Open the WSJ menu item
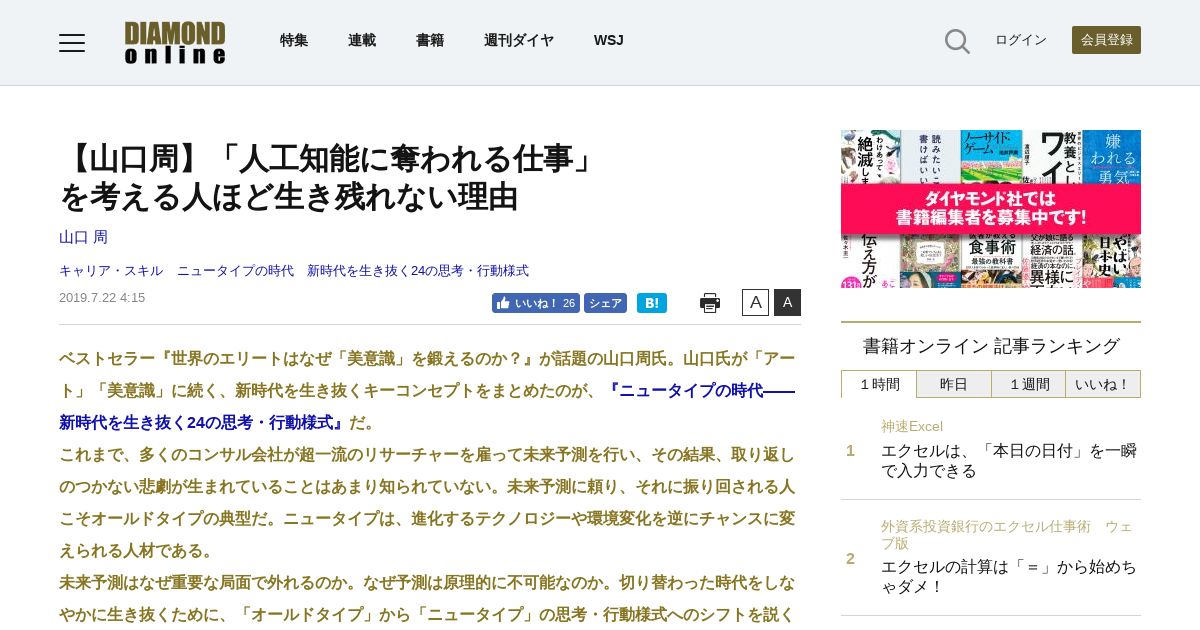This screenshot has height=630, width=1200. pos(608,40)
